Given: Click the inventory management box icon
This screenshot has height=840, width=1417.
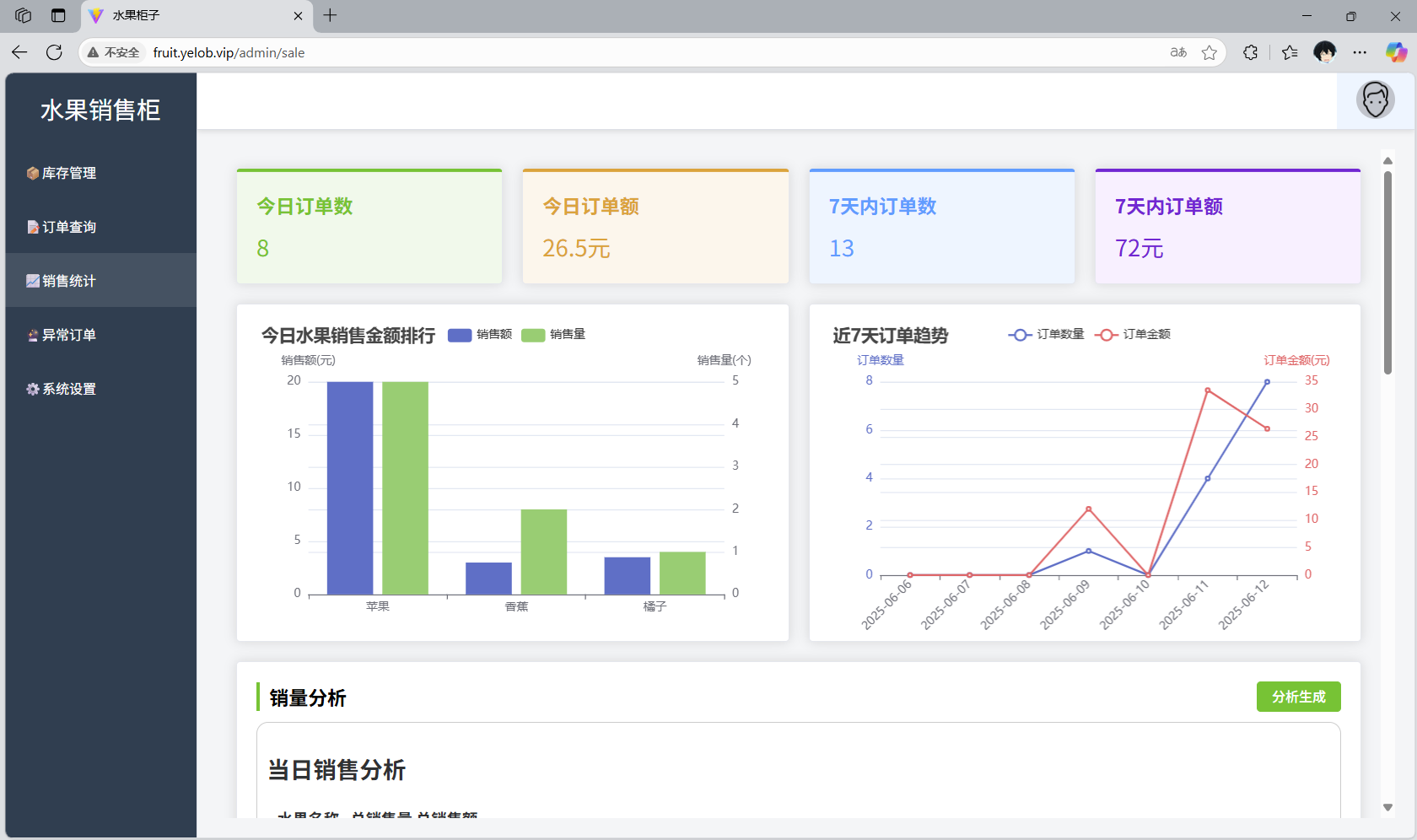Looking at the screenshot, I should 32,173.
